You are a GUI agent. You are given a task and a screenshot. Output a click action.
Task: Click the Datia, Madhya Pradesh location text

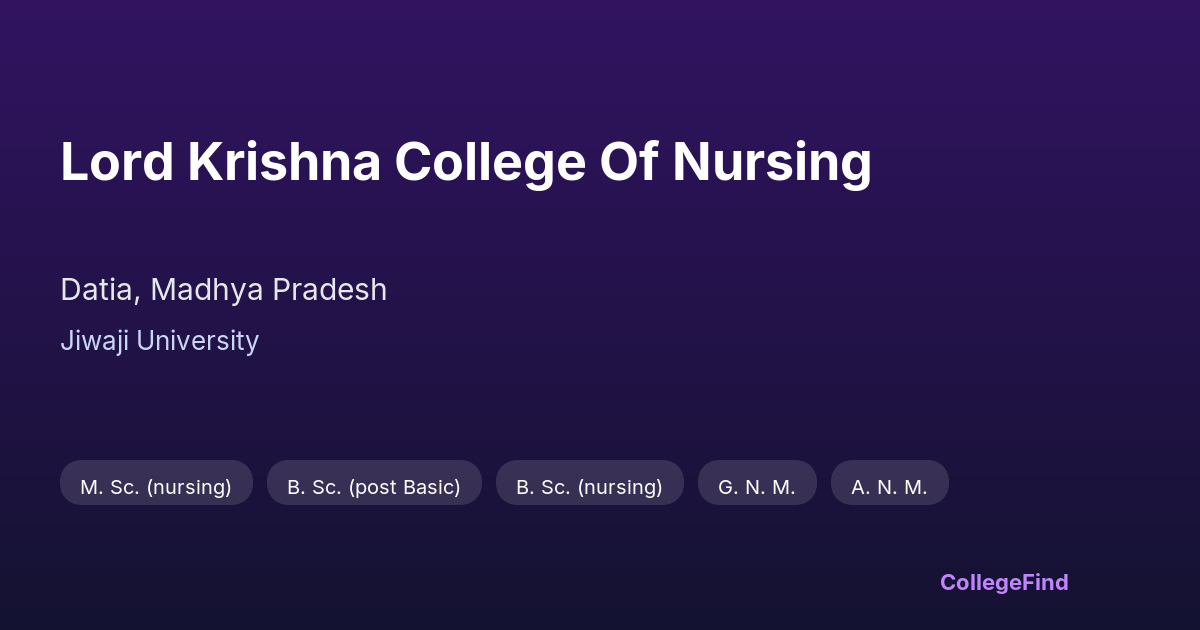click(x=223, y=290)
